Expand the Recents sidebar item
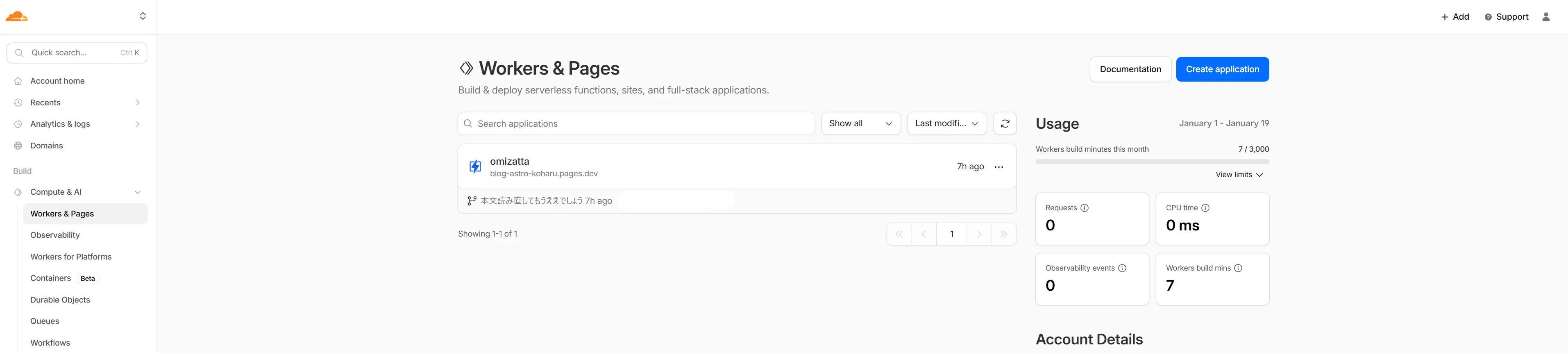Screen dimensions: 1568x353 [138, 103]
